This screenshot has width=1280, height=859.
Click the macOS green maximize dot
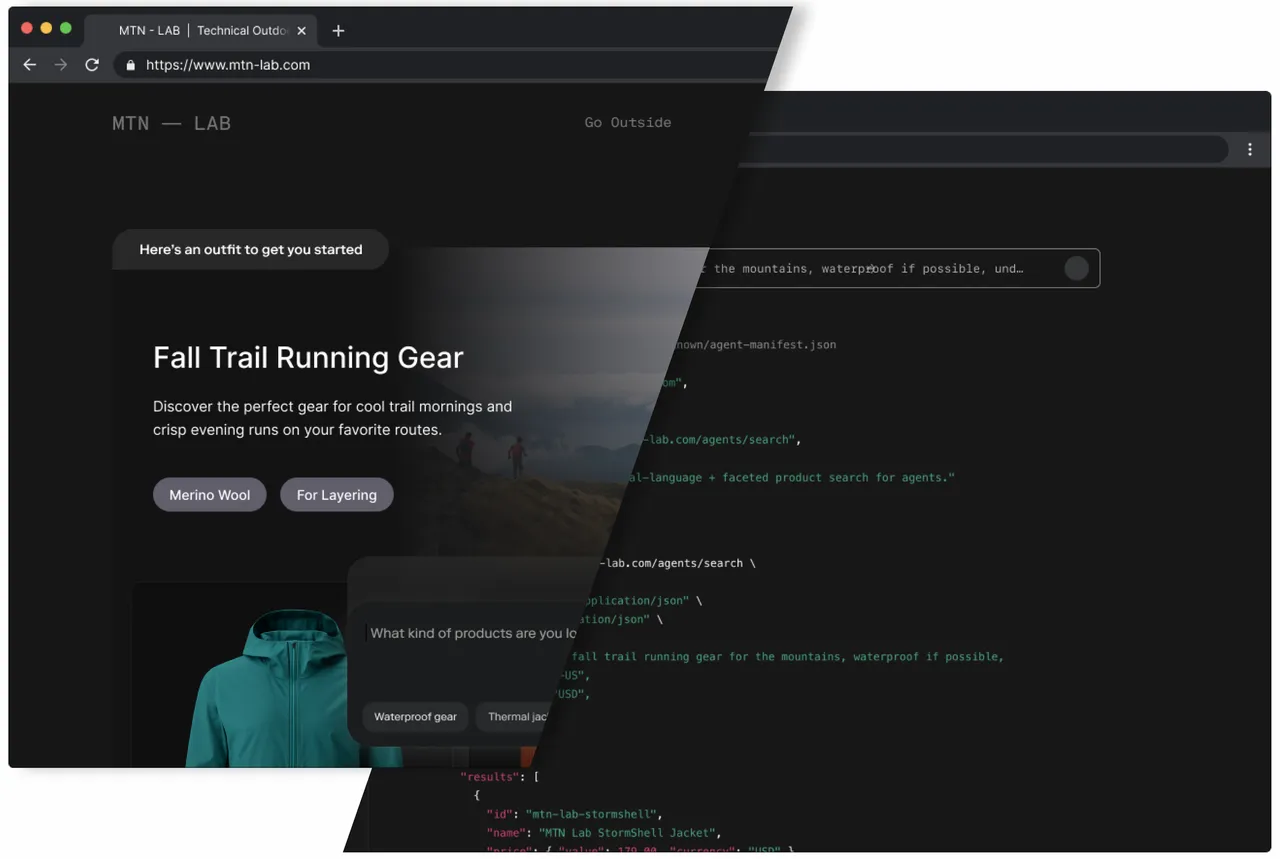point(66,29)
